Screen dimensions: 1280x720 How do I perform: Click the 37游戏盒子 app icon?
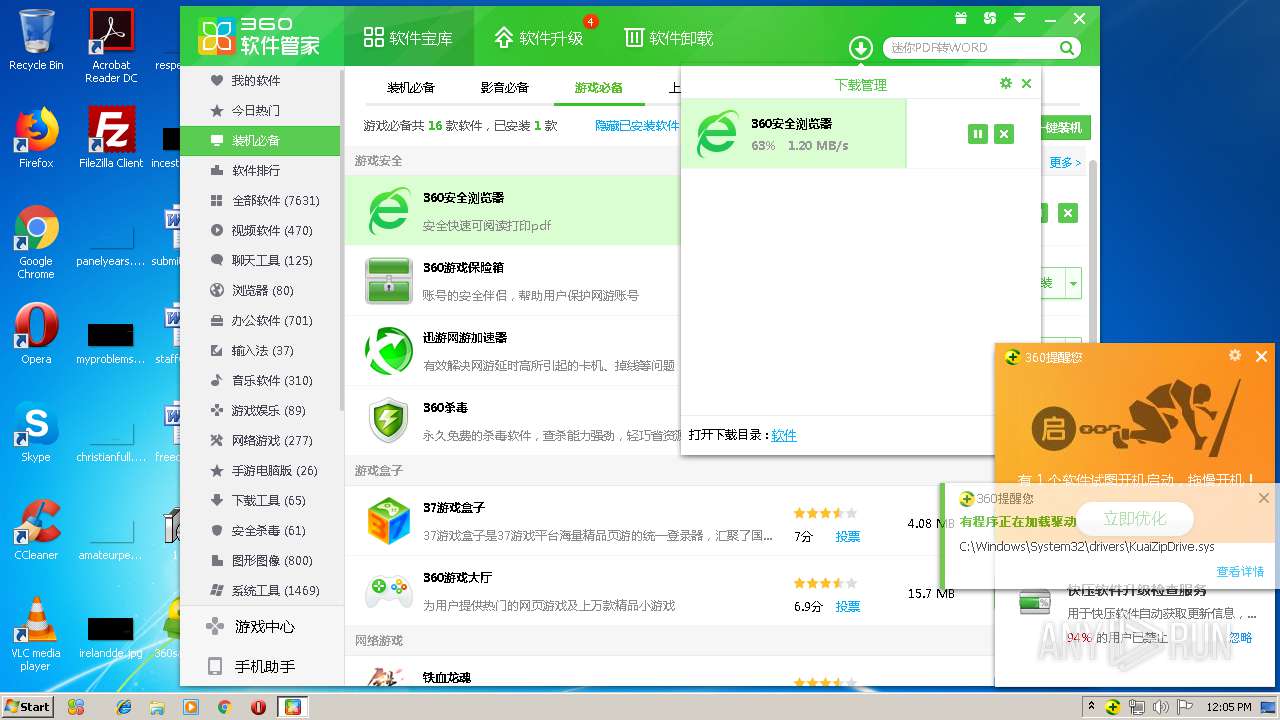click(389, 521)
